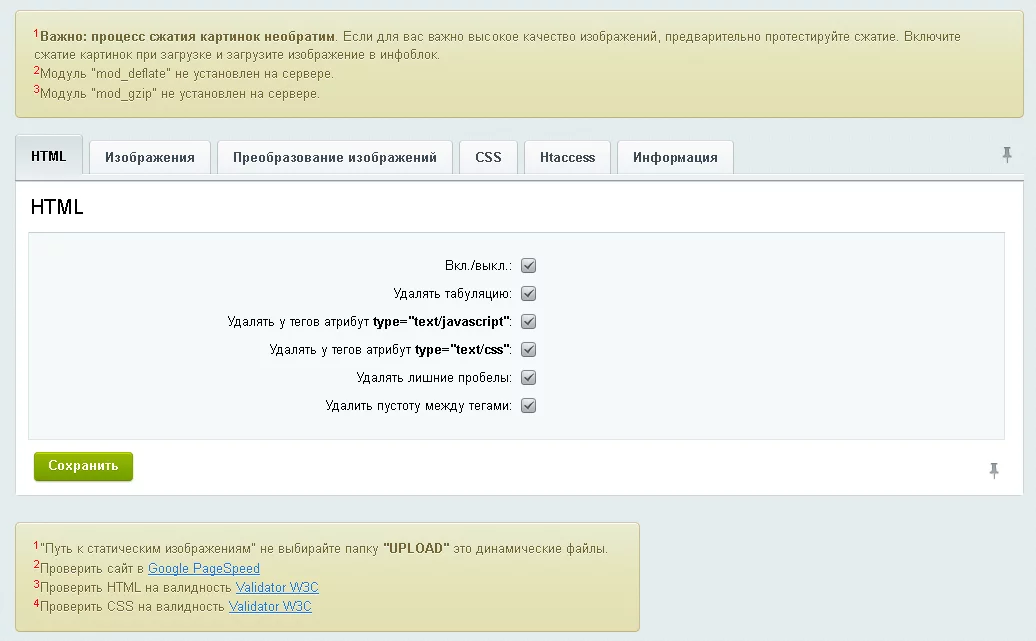Toggle the type="text/javascript" attribute removal checkbox
The height and width of the screenshot is (641, 1036).
point(529,322)
